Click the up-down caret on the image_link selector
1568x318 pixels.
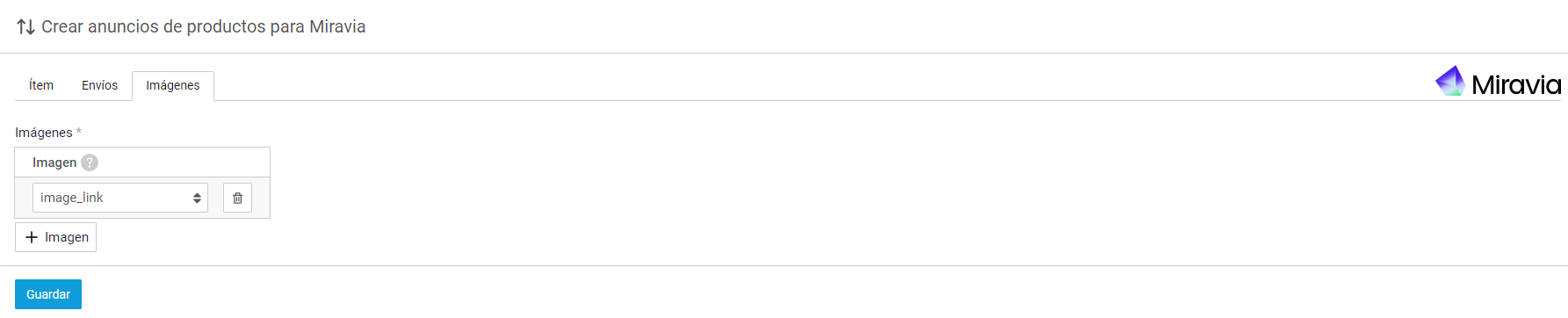(197, 198)
